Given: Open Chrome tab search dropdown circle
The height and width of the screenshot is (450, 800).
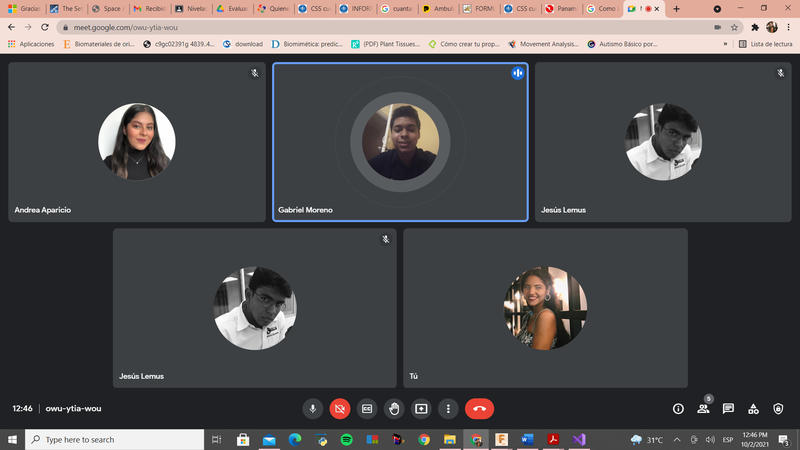Looking at the screenshot, I should pos(717,9).
